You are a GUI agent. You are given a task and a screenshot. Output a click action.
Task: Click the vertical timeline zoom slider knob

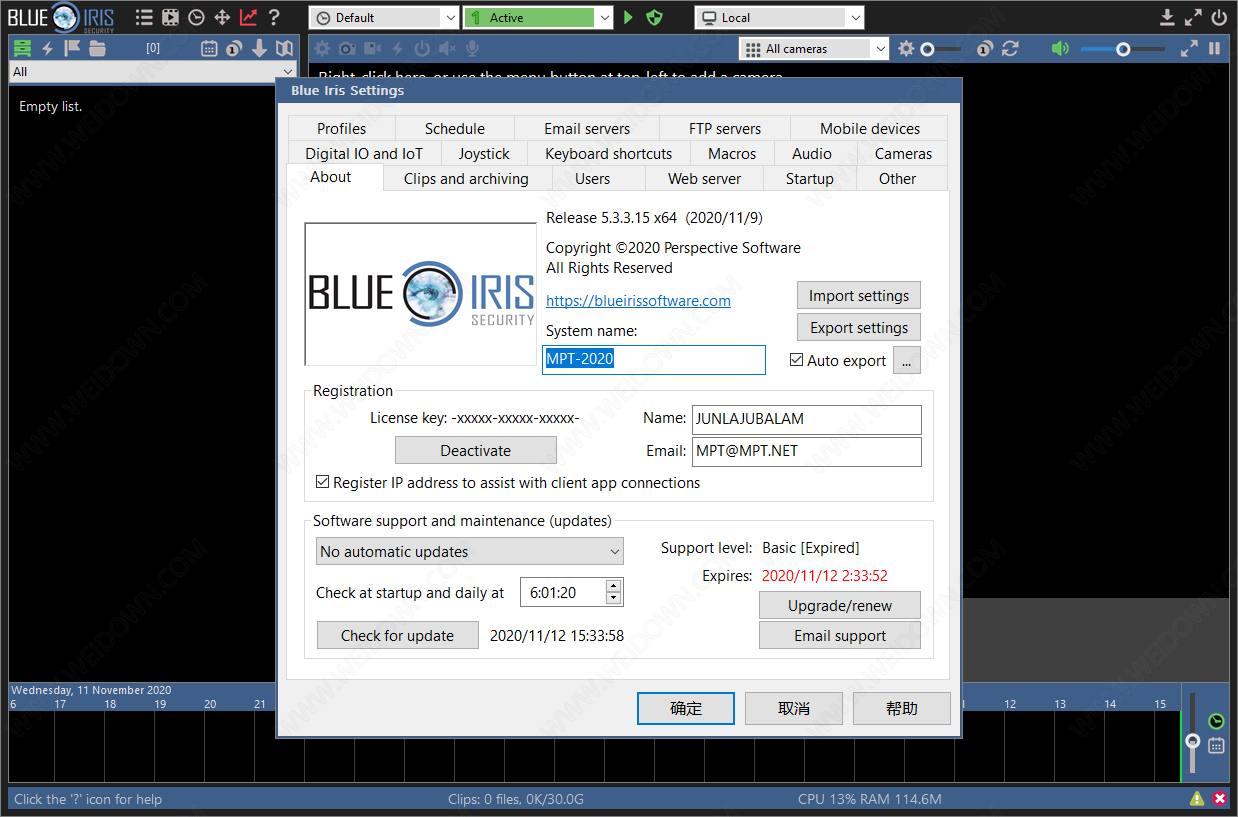[1192, 741]
